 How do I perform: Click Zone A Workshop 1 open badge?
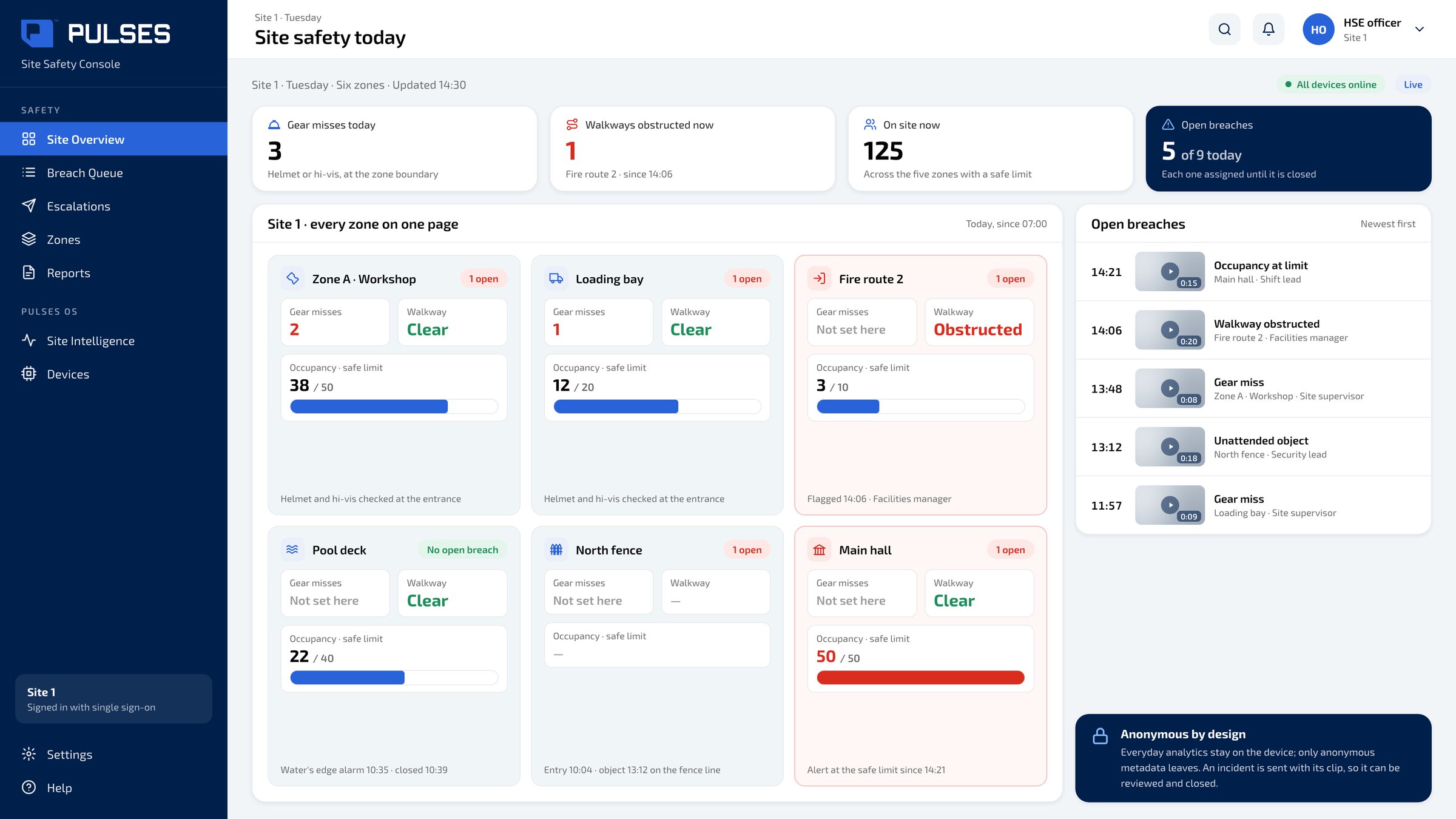(x=484, y=278)
